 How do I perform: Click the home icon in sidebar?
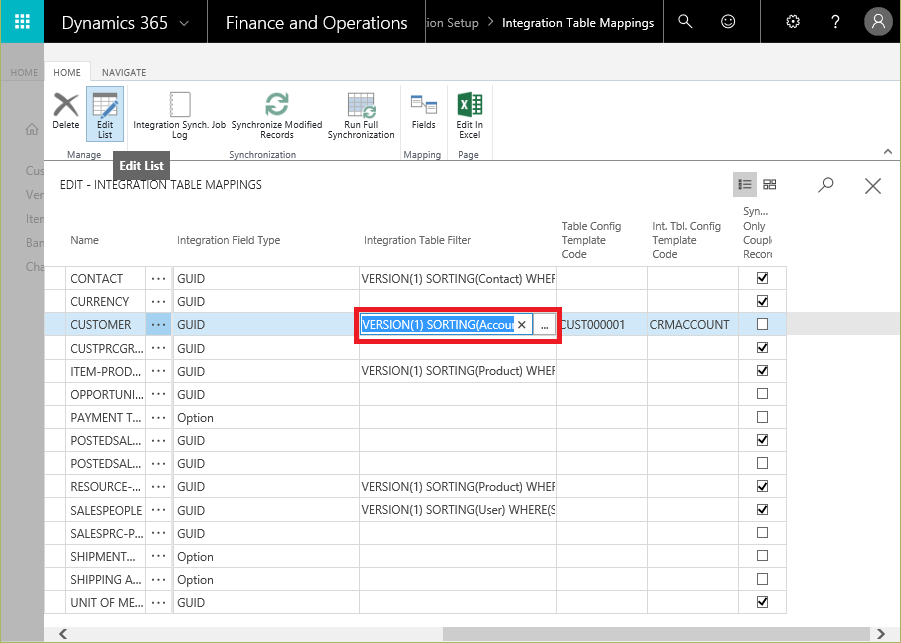[x=32, y=129]
